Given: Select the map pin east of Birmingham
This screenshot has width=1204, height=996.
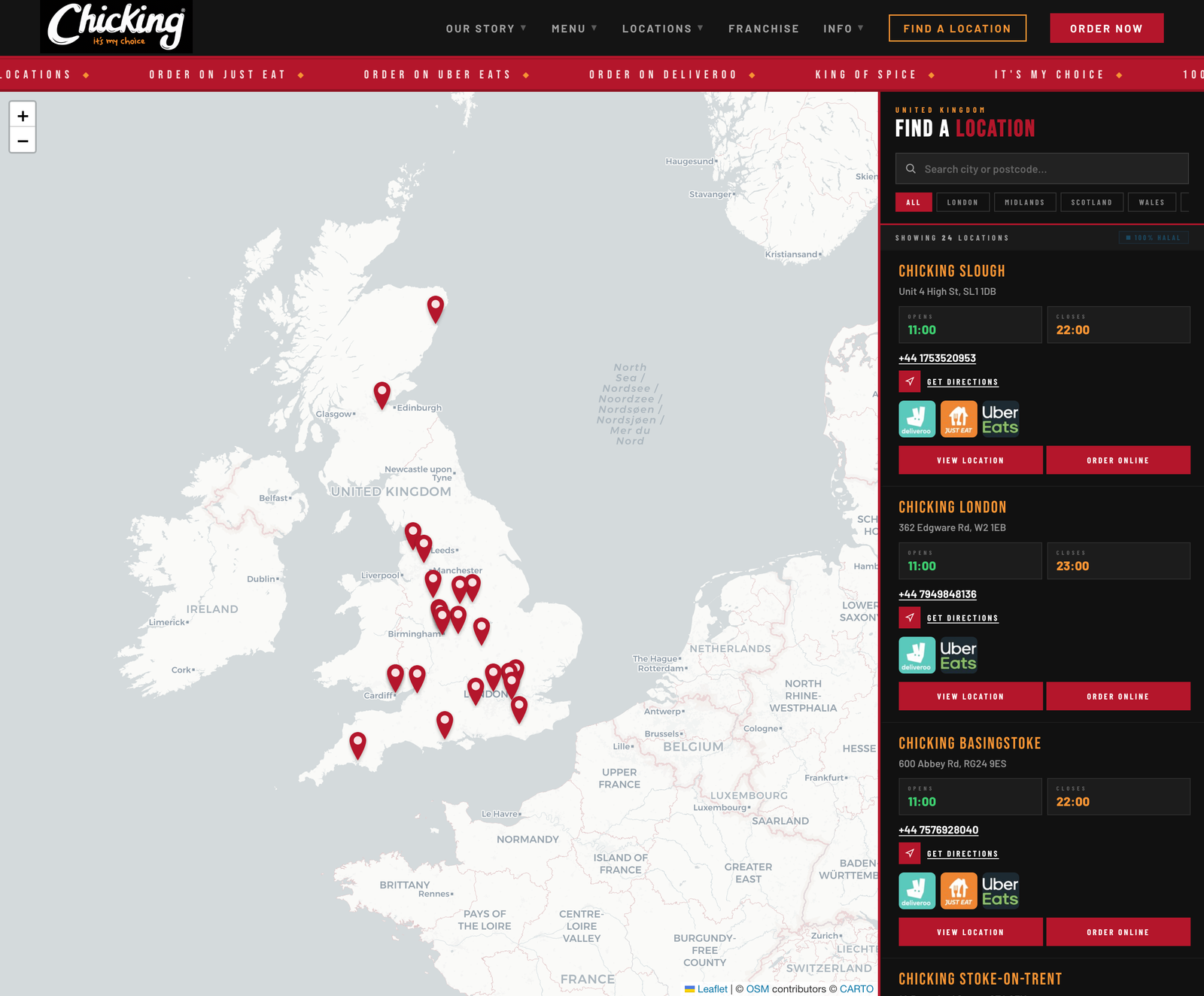Looking at the screenshot, I should (482, 630).
